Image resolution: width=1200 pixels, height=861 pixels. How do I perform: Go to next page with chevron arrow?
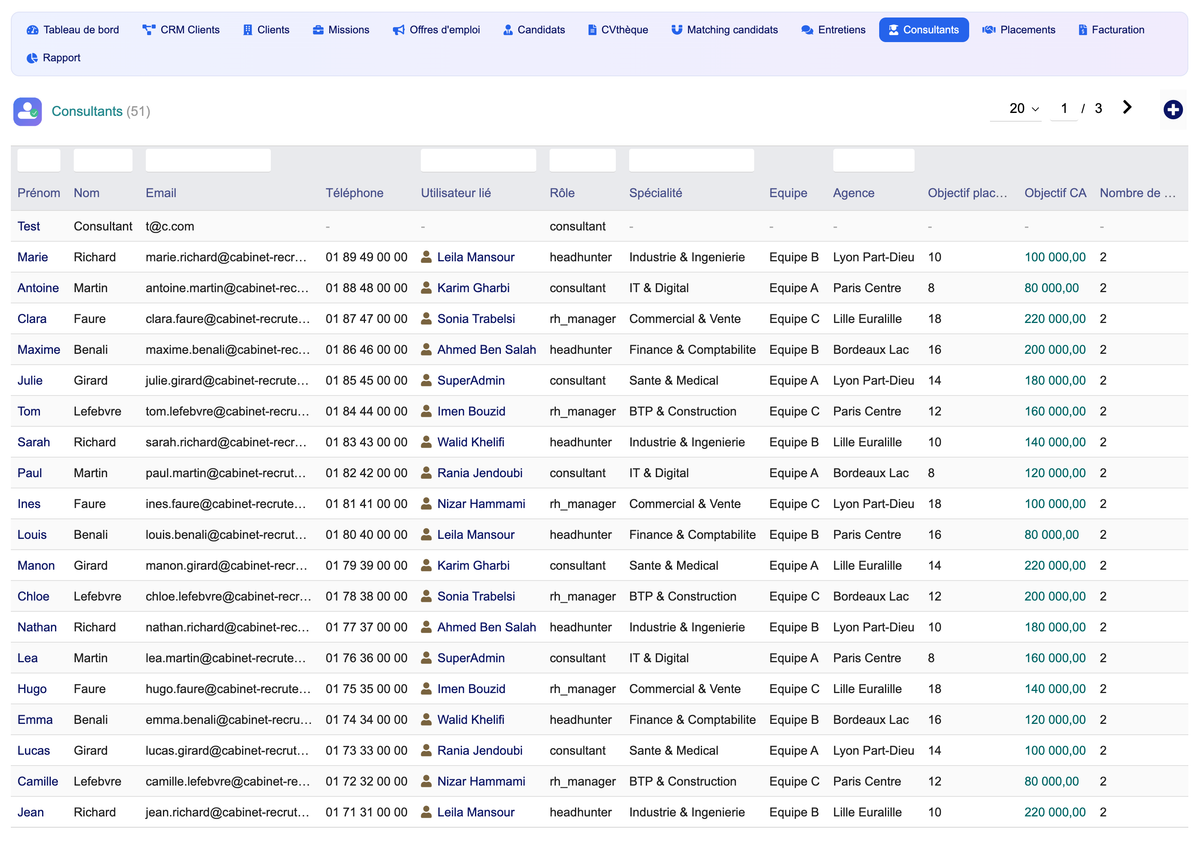tap(1127, 107)
